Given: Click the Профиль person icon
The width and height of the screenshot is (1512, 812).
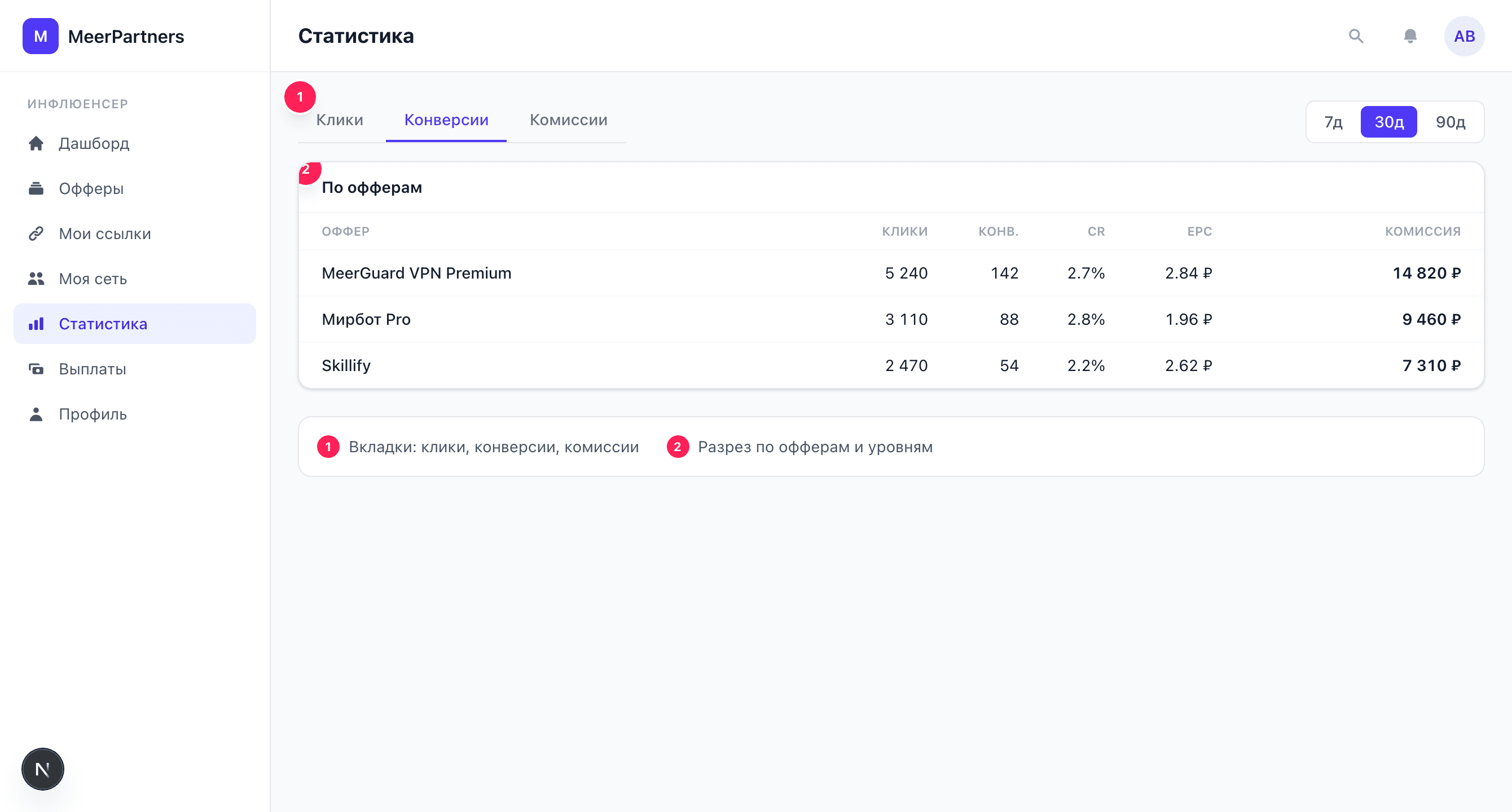Looking at the screenshot, I should tap(37, 414).
